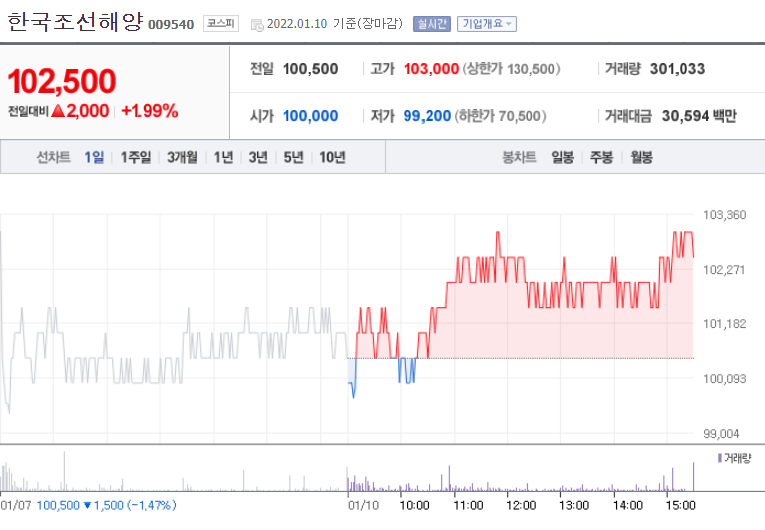Click the 15:00 time axis label

tap(680, 506)
